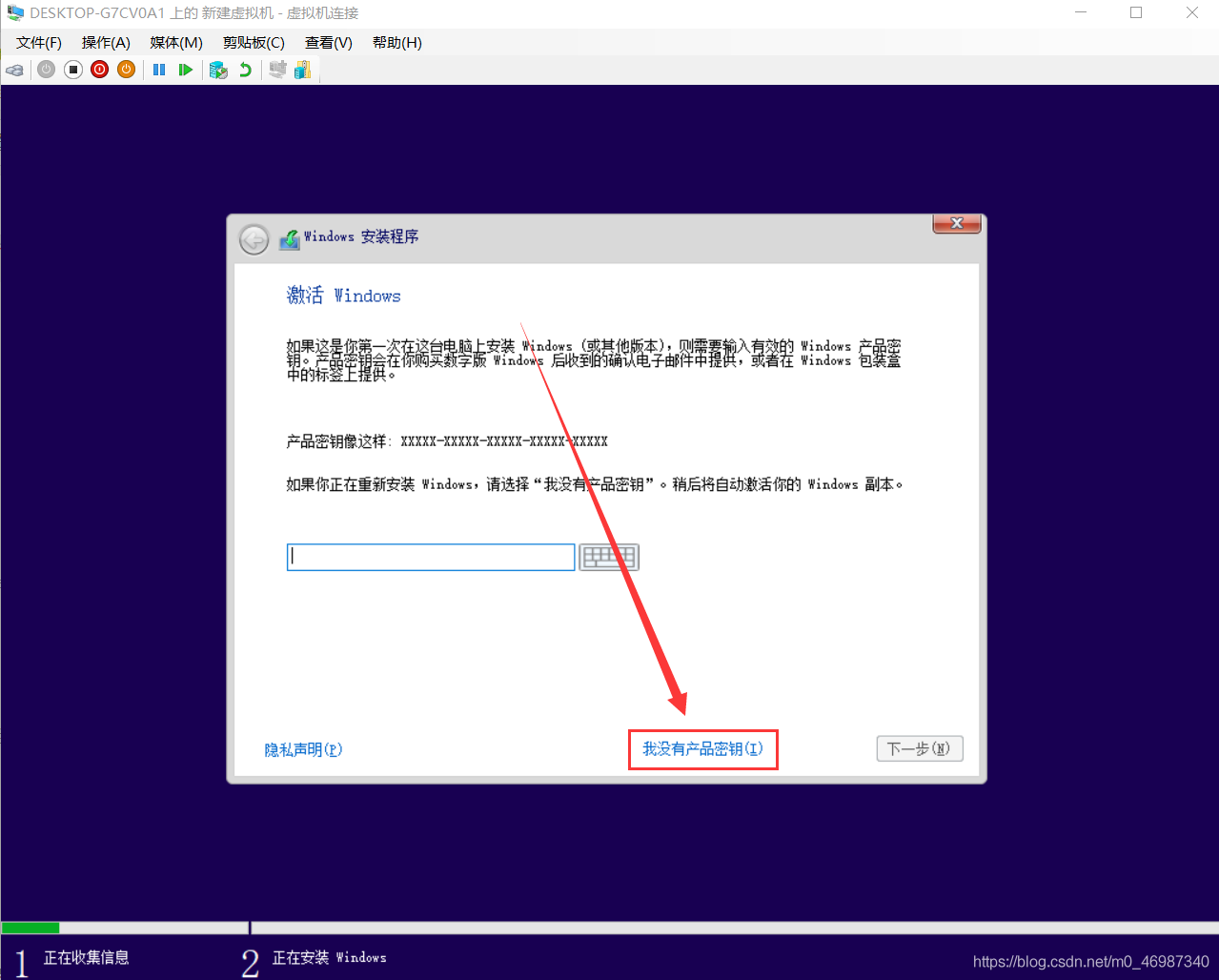This screenshot has width=1219, height=980.
Task: Open the 操作(A) menu
Action: (x=106, y=43)
